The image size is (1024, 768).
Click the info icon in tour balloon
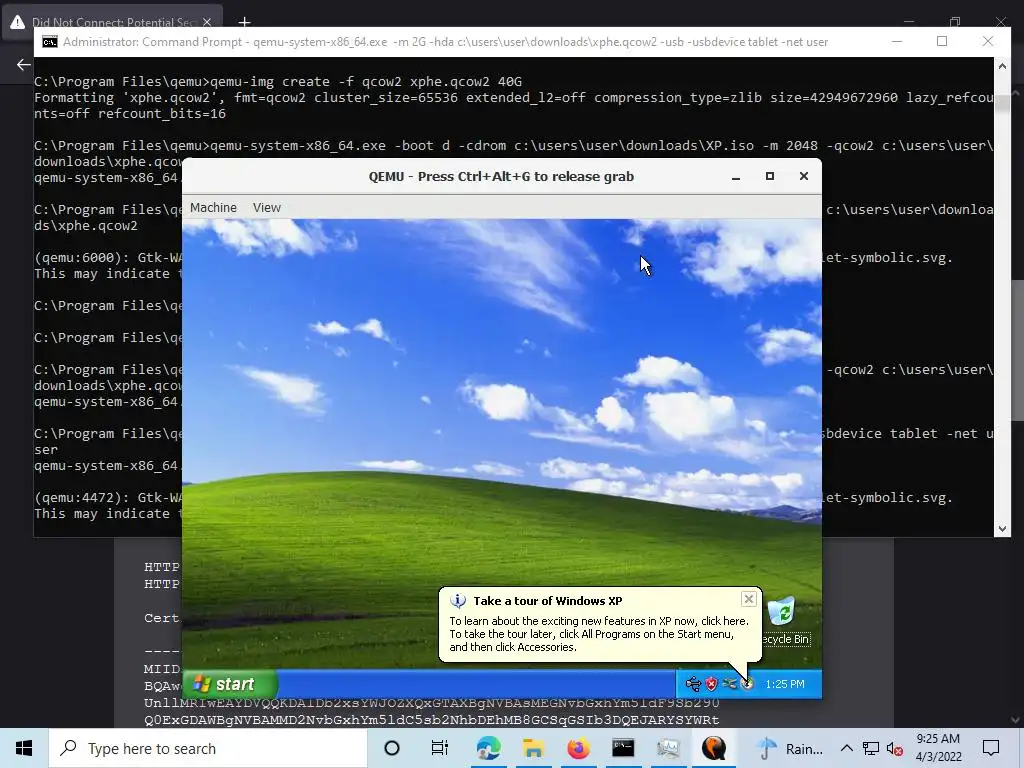458,601
